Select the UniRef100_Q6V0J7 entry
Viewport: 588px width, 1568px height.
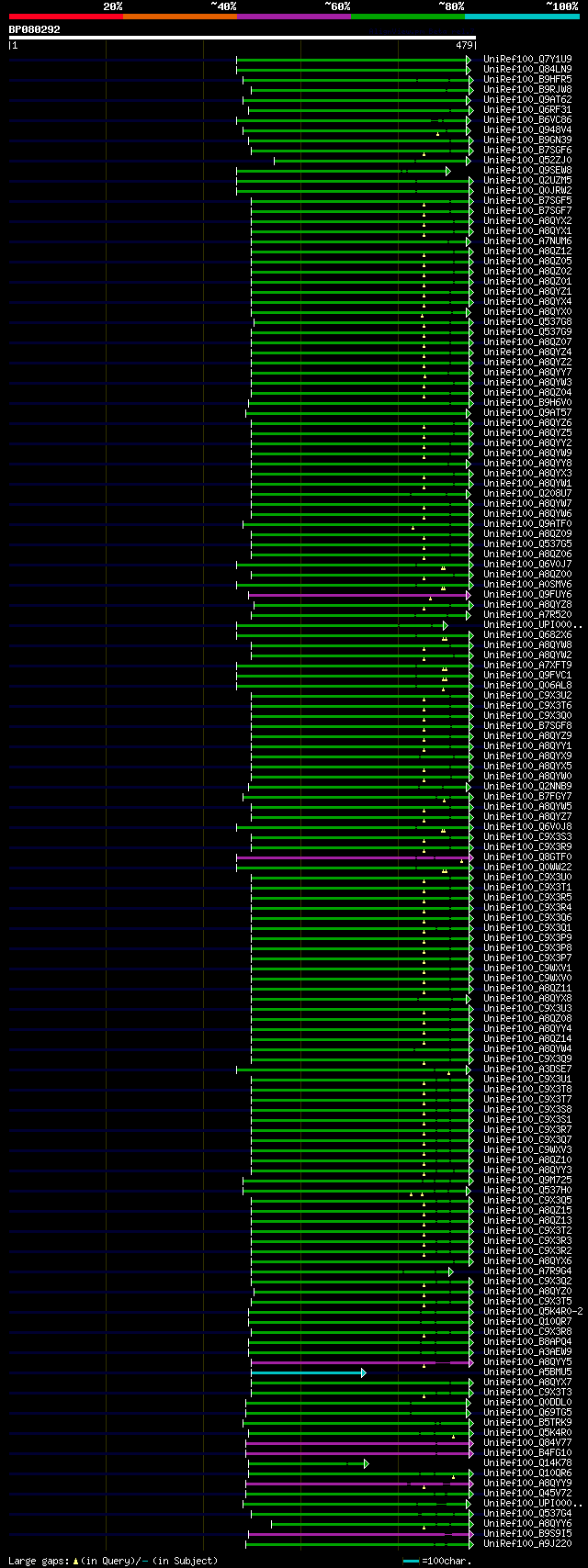pos(527,564)
